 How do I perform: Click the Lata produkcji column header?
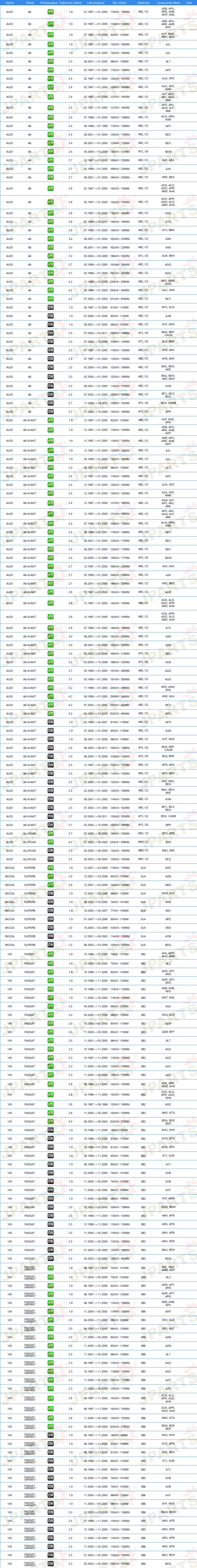click(x=95, y=3)
